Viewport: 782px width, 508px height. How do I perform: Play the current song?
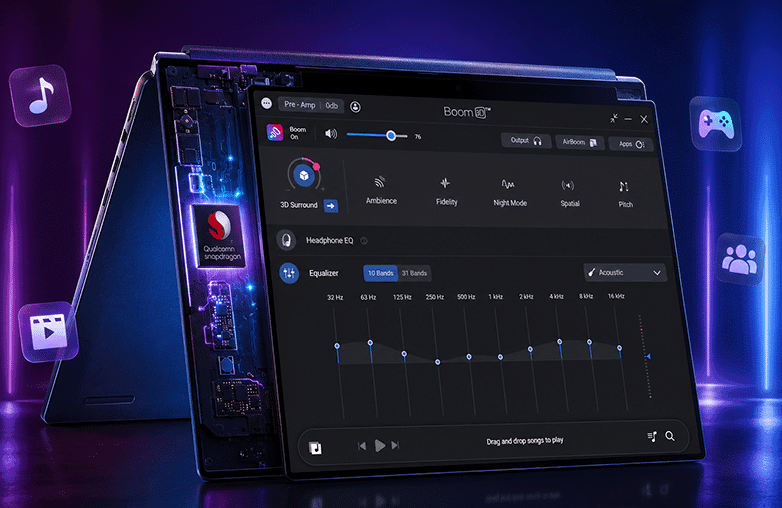coord(380,445)
